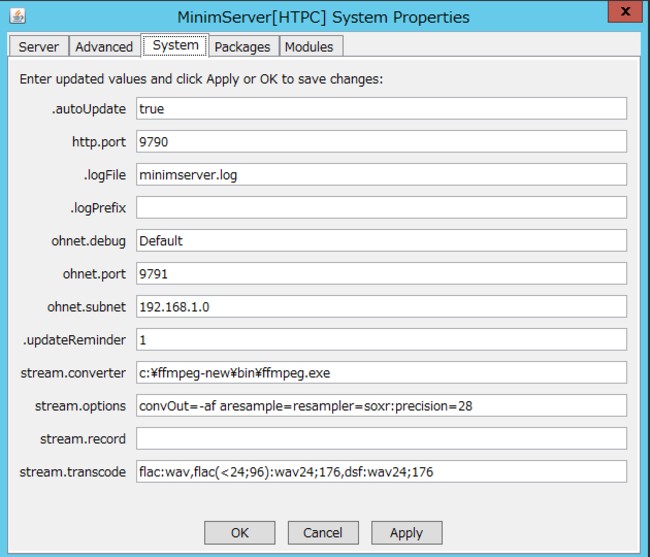
Task: Click the stream.converter label
Action: [73, 373]
